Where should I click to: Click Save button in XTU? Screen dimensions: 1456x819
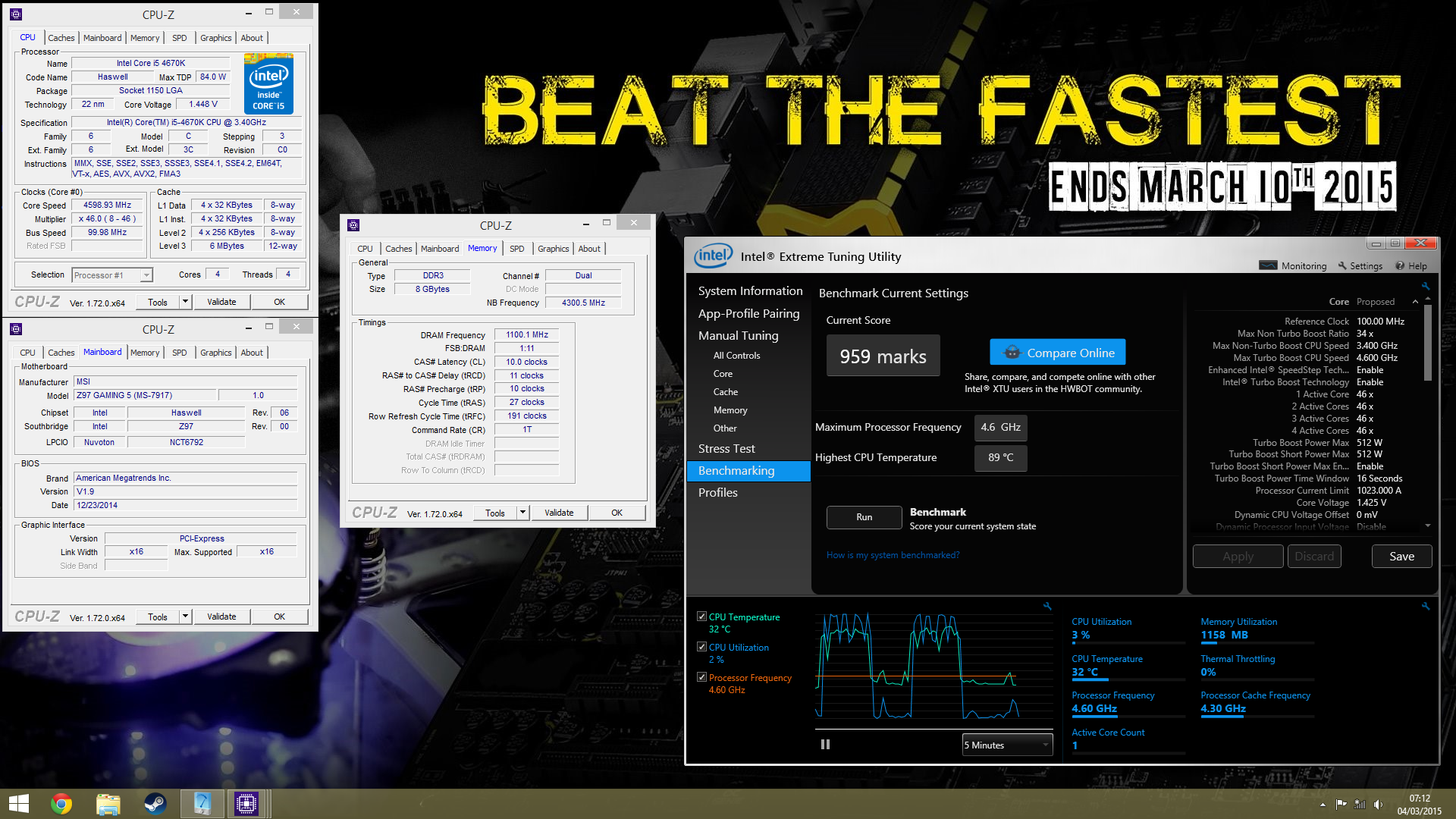click(1401, 557)
